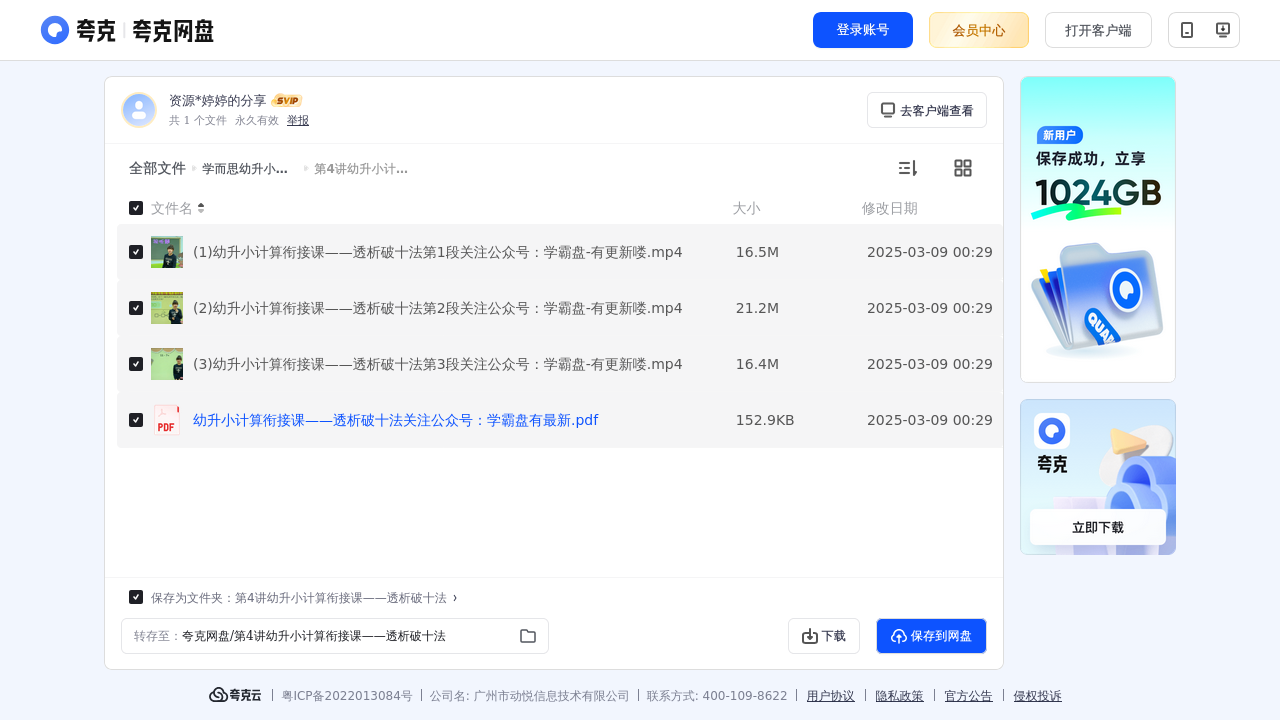Click the (3) 第3段 mp4 file name
Screen dimensions: 1280x720
(x=438, y=364)
